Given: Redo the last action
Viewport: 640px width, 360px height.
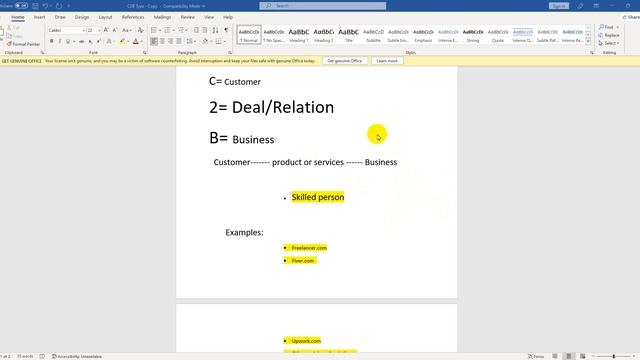Looking at the screenshot, I should 59,6.
